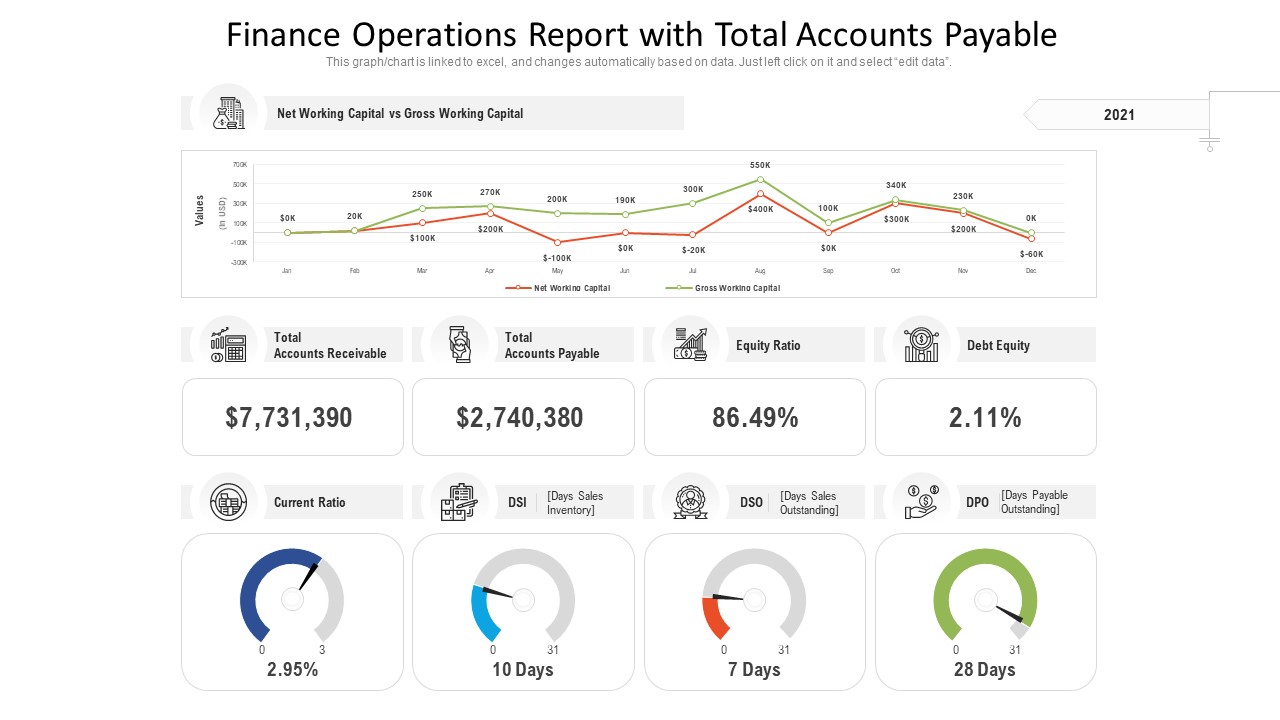Click the blue Current Ratio gauge
Screen dimensions: 1280x720
pos(292,596)
